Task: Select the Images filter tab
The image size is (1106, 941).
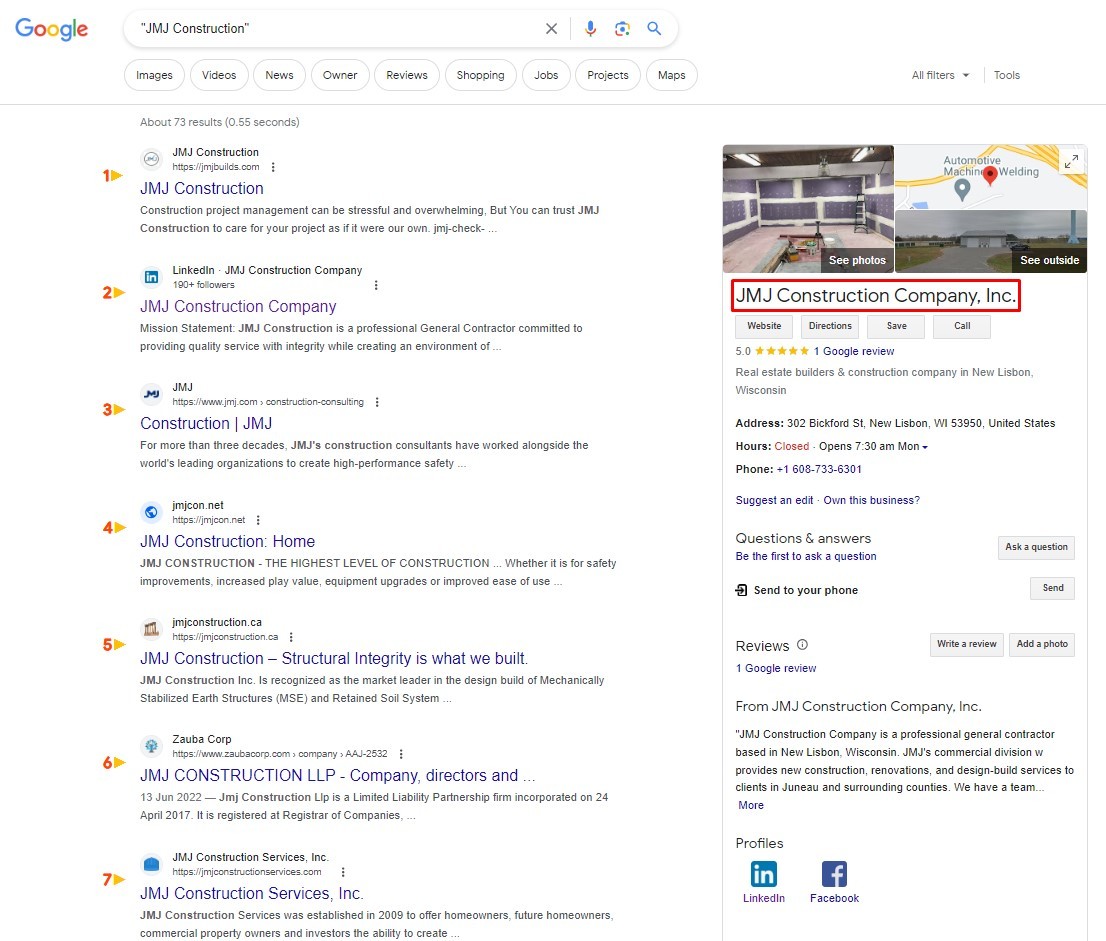Action: tap(154, 75)
